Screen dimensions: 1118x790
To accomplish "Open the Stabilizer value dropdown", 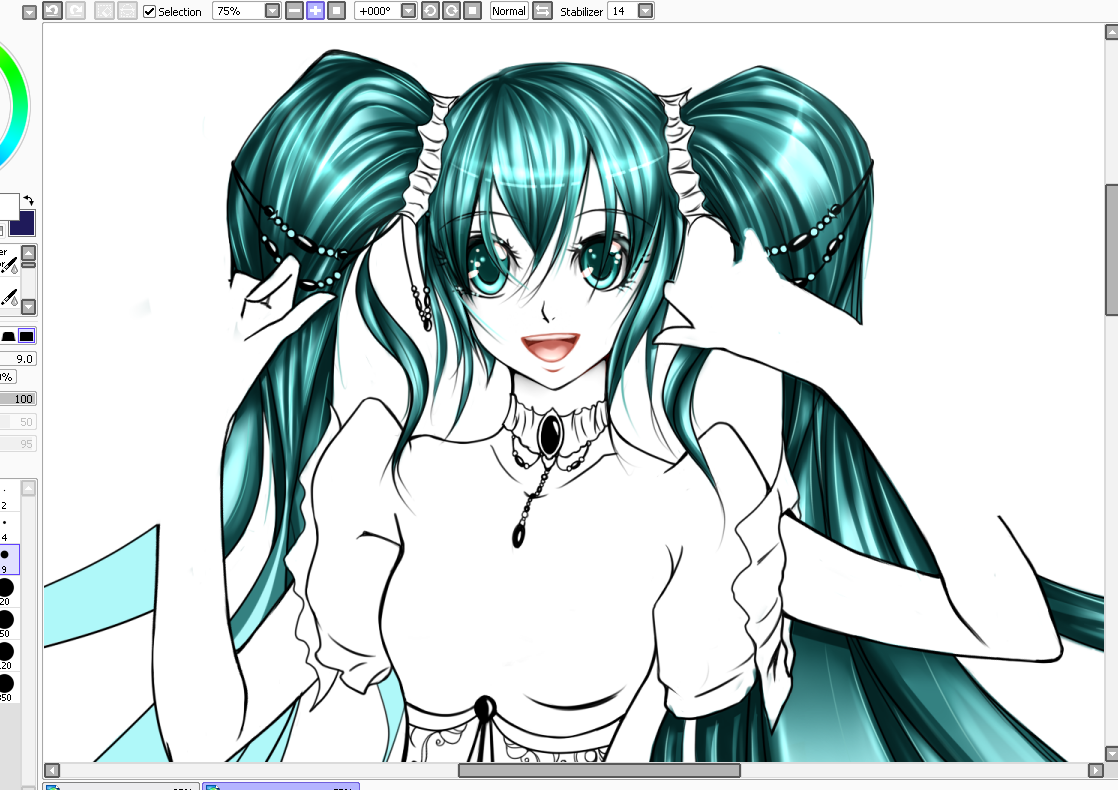I will click(645, 11).
